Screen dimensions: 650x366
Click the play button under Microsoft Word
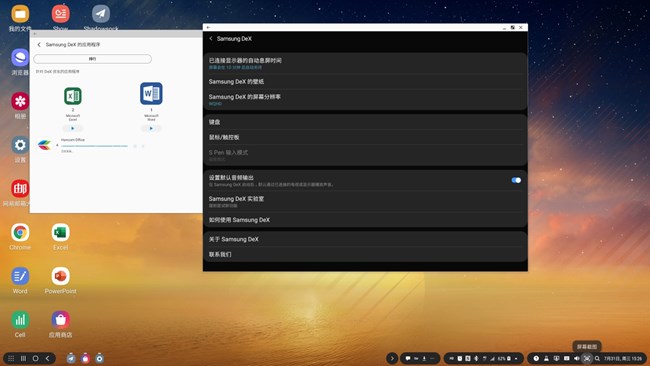pyautogui.click(x=151, y=128)
